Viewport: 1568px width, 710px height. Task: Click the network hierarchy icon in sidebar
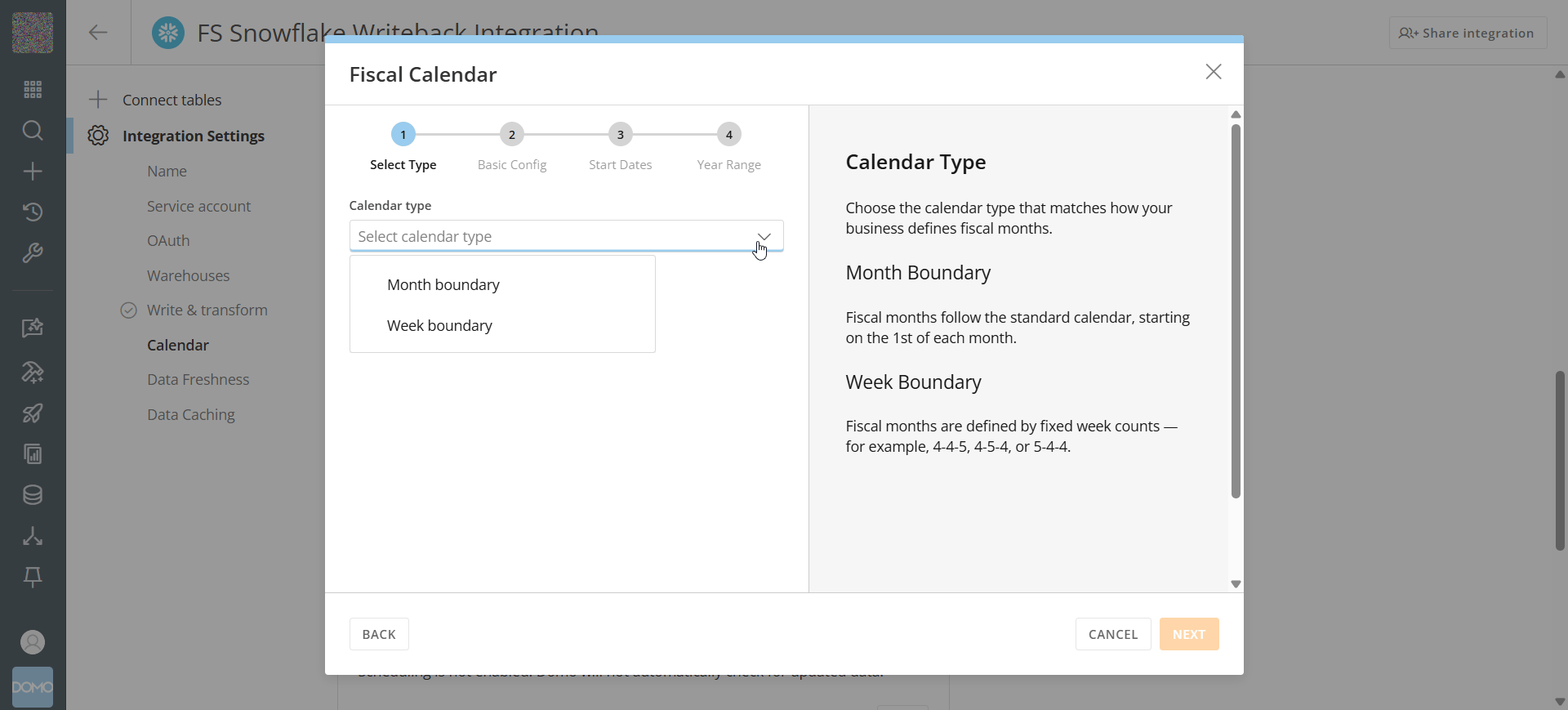coord(33,536)
